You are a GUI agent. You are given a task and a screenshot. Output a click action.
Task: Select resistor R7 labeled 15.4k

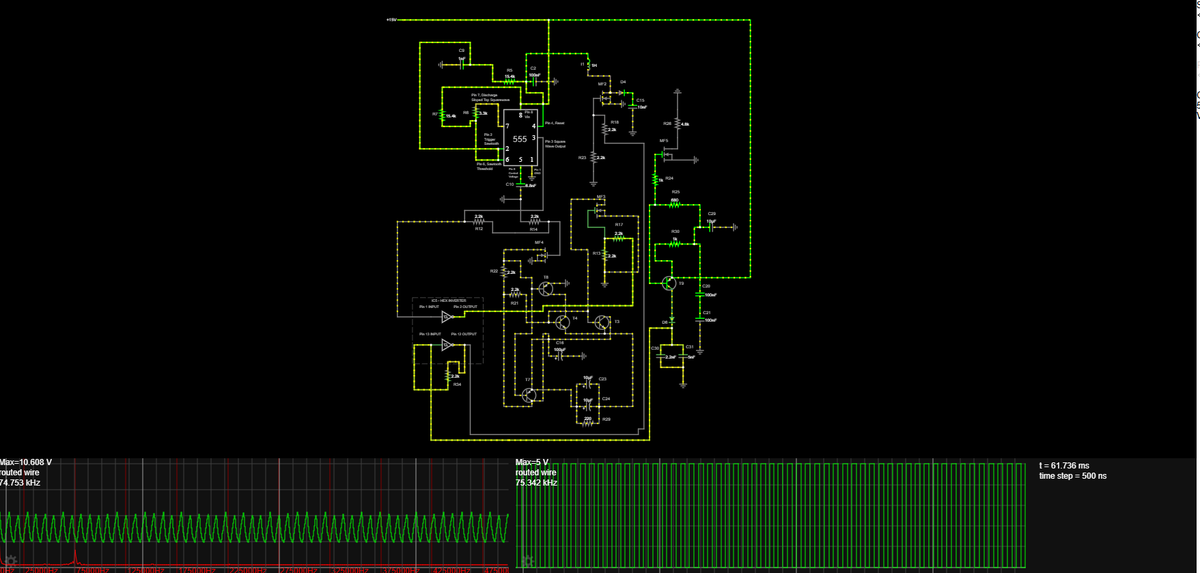click(444, 116)
